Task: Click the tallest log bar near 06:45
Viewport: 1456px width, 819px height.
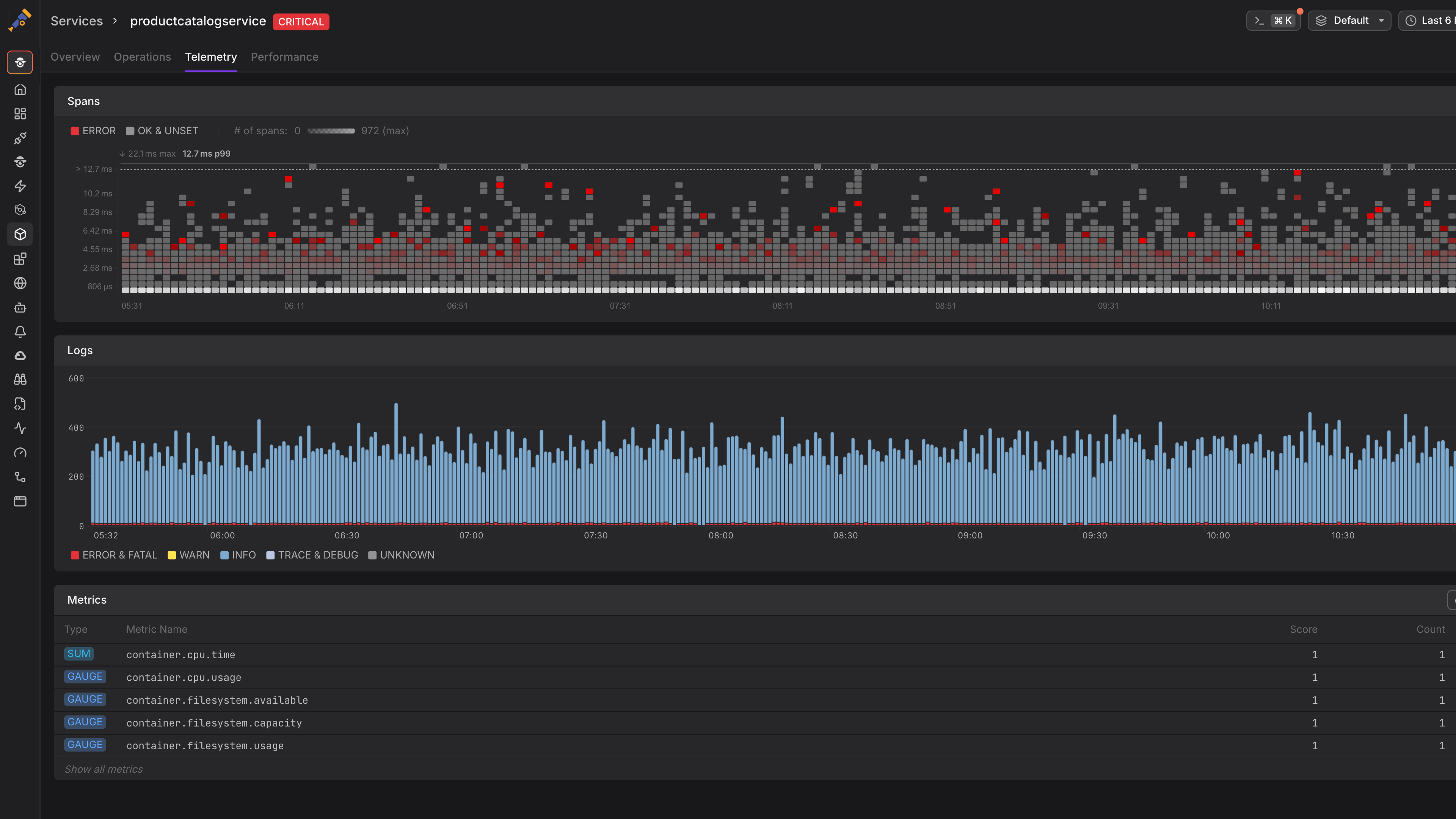Action: (395, 463)
